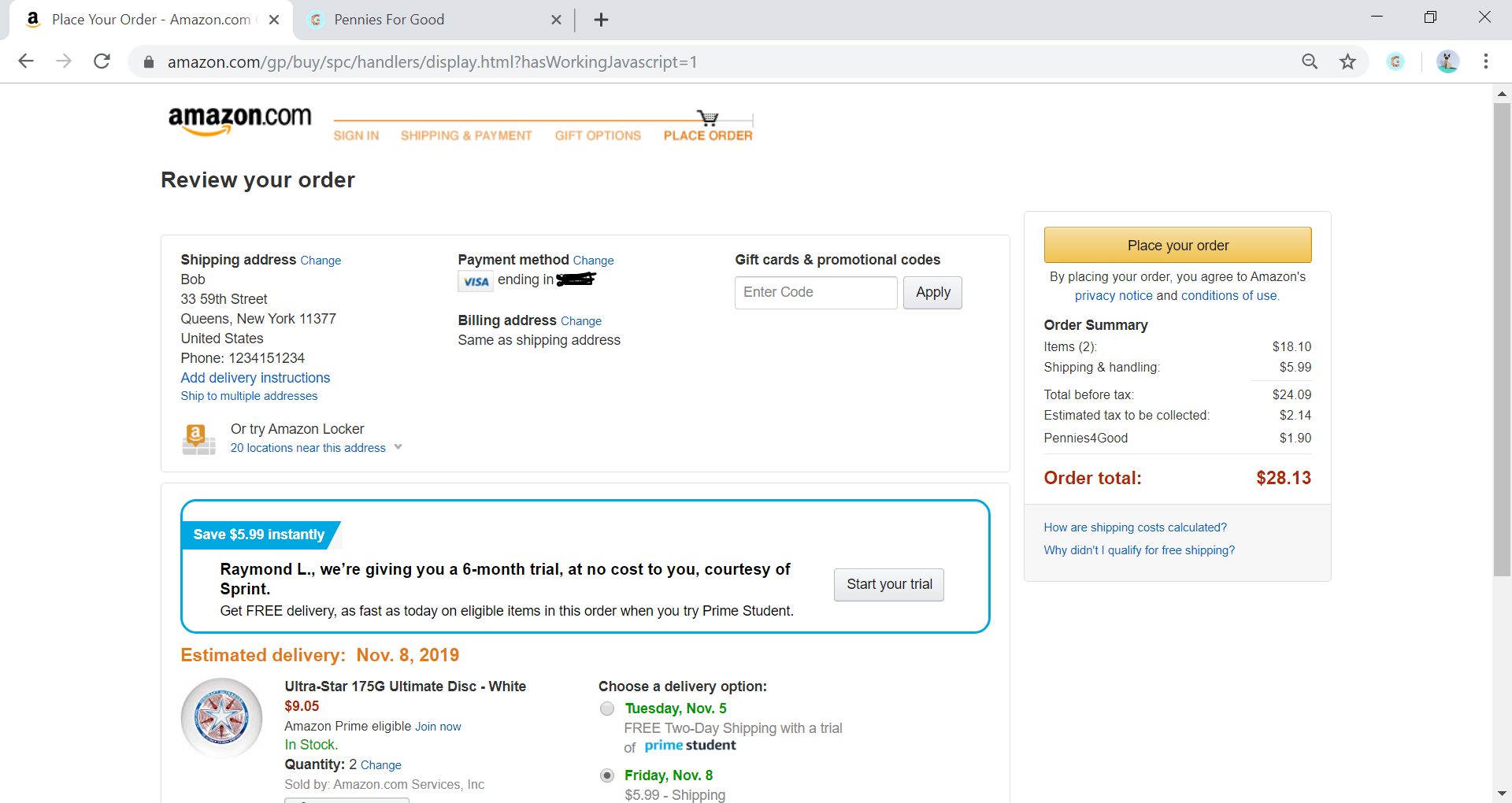View site security lock info
The image size is (1512, 803).
pos(148,61)
